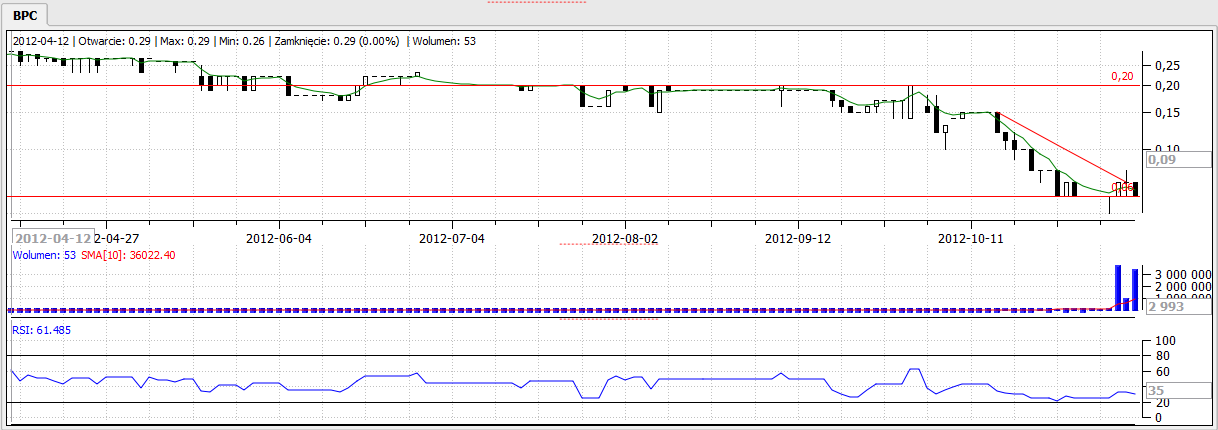Click the 3 000 000 volume axis label

pos(1181,273)
